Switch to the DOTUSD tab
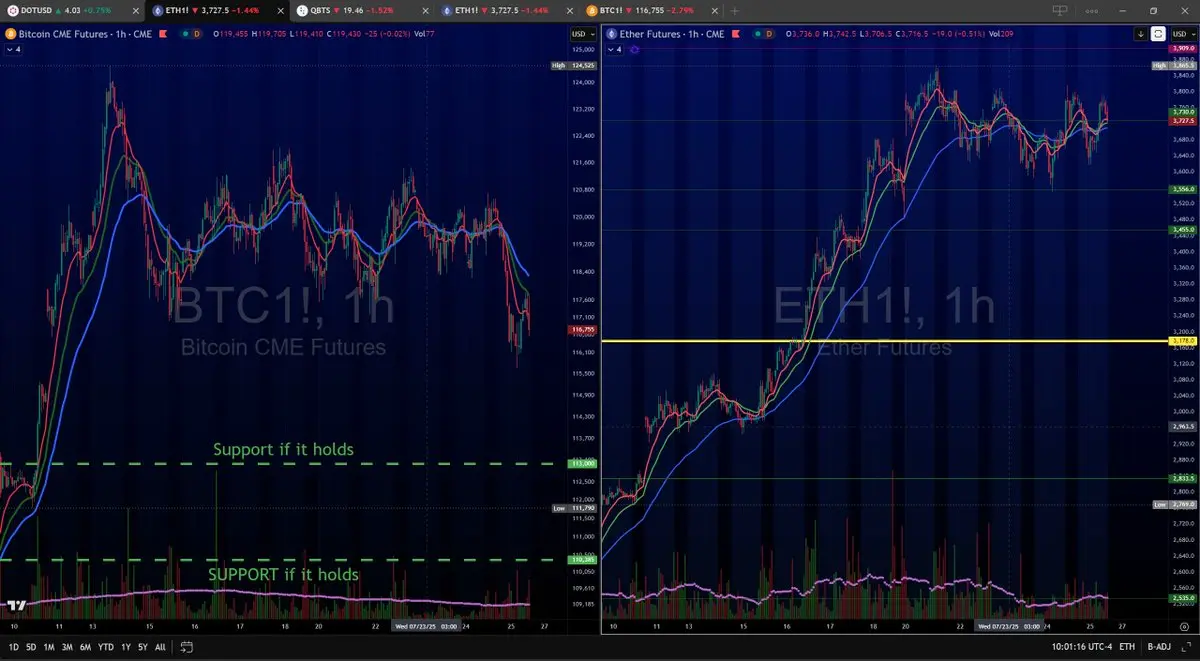Screen dimensions: 1200x661 (x=70, y=10)
